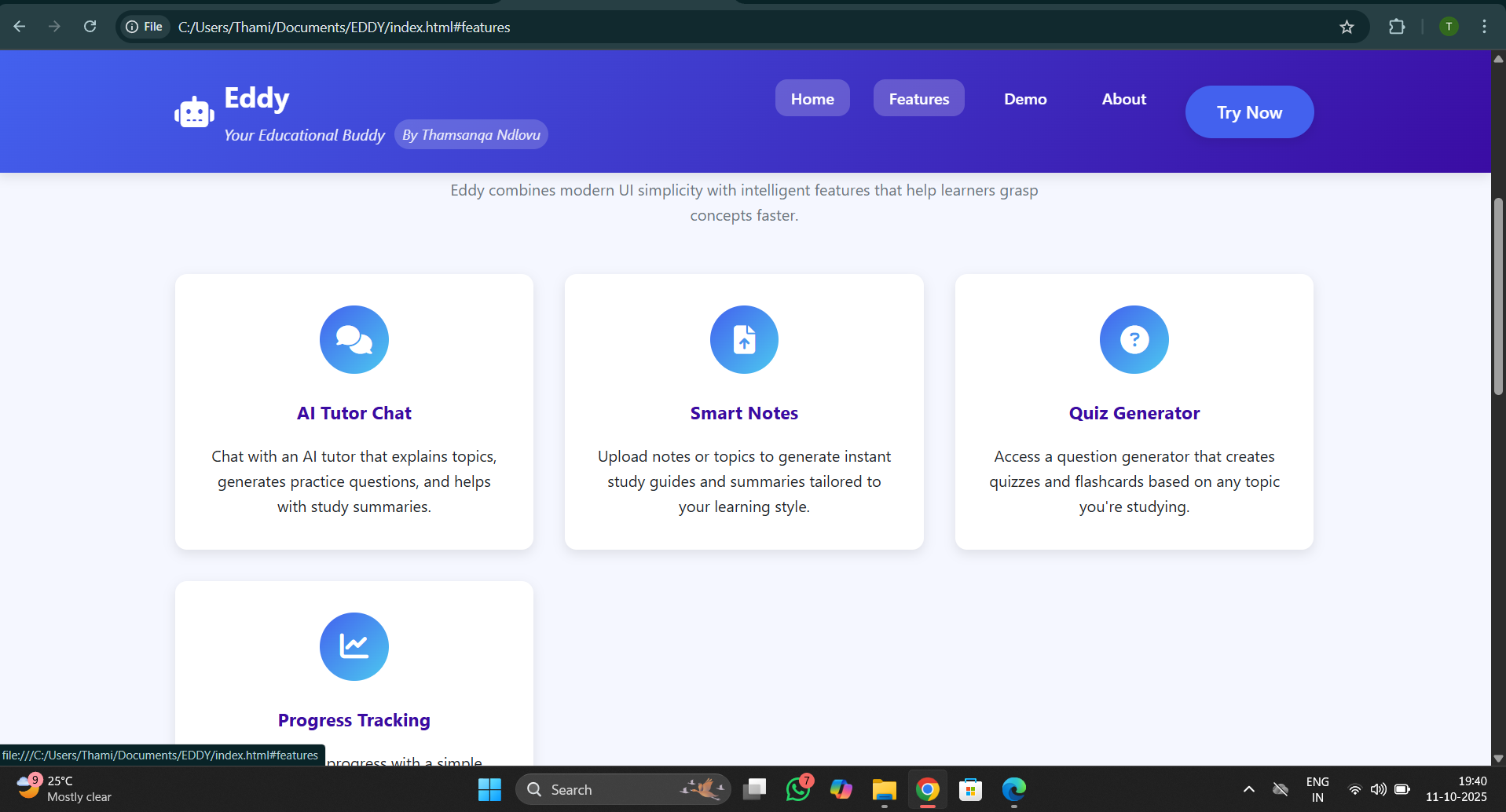Click the Windows taskbar Search box
The image size is (1506, 812).
click(x=623, y=789)
